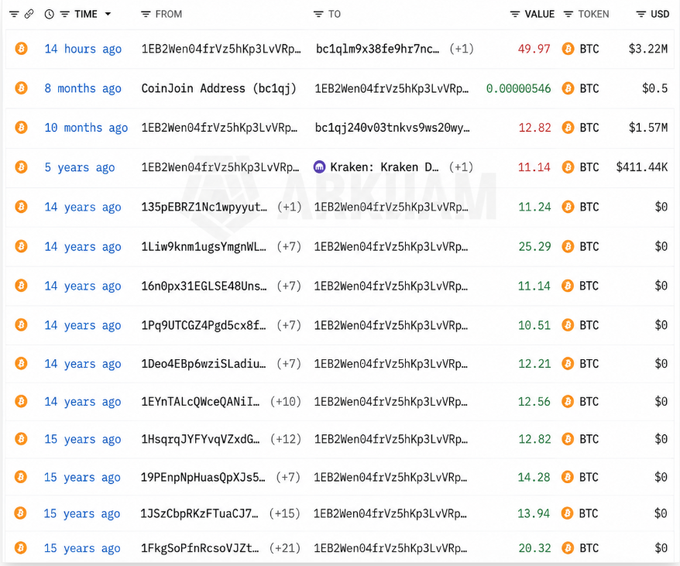The image size is (680, 566).
Task: Open sender address 1Deo4EBp6wziSLadiu…
Action: [x=204, y=364]
